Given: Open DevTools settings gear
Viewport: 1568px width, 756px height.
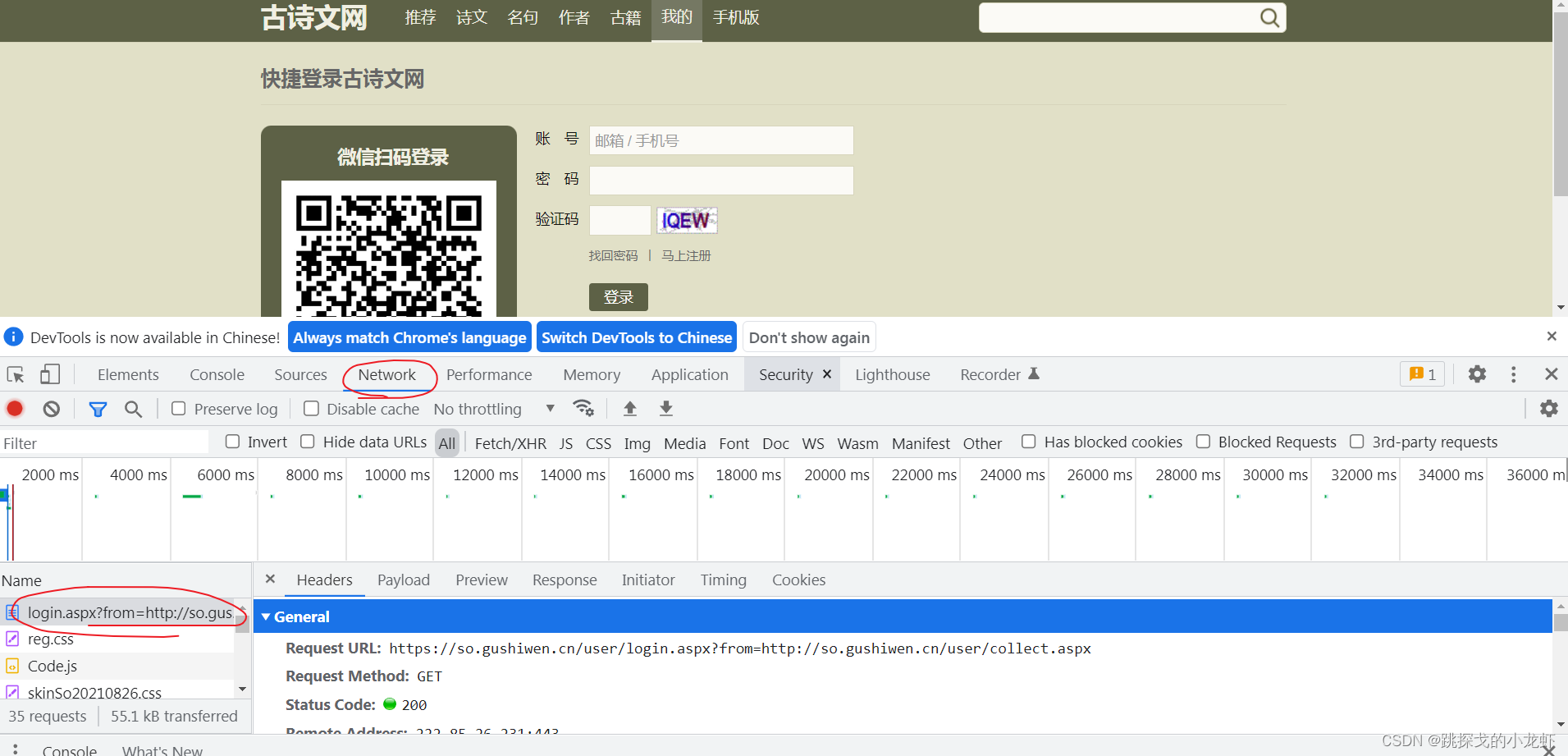Looking at the screenshot, I should coord(1477,374).
